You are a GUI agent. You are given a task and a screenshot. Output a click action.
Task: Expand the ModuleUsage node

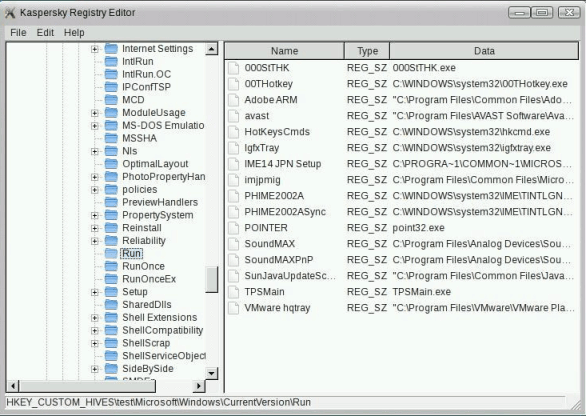(95, 113)
